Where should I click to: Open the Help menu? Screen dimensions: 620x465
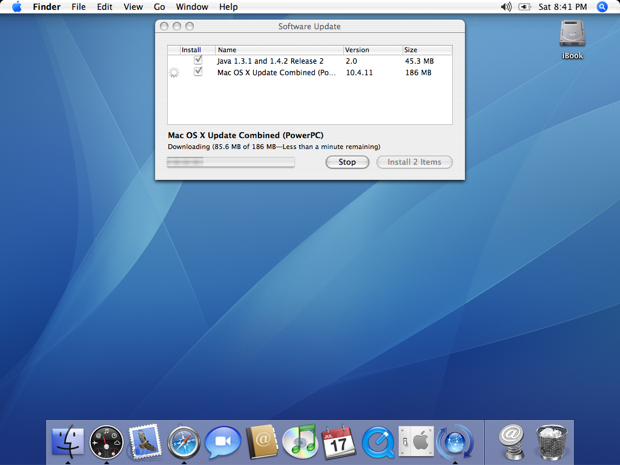pos(229,7)
